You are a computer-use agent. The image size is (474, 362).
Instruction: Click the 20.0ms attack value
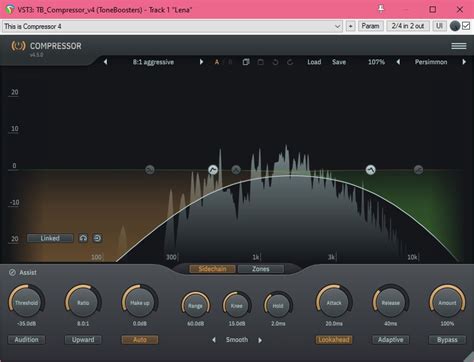[334, 324]
